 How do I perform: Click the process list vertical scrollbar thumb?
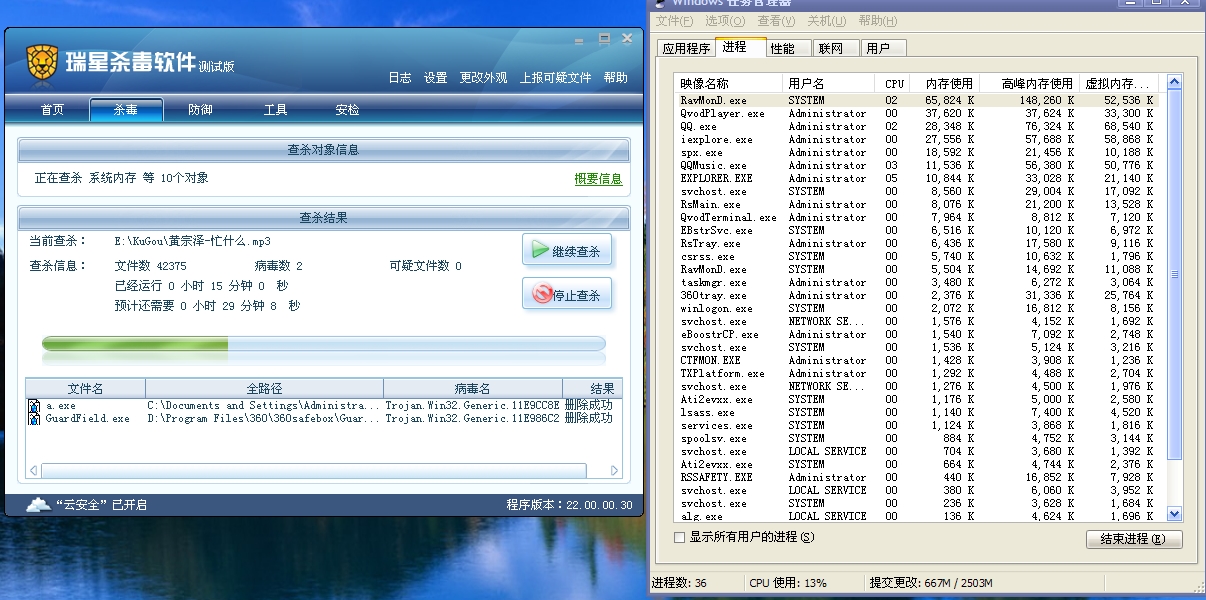tap(1175, 274)
